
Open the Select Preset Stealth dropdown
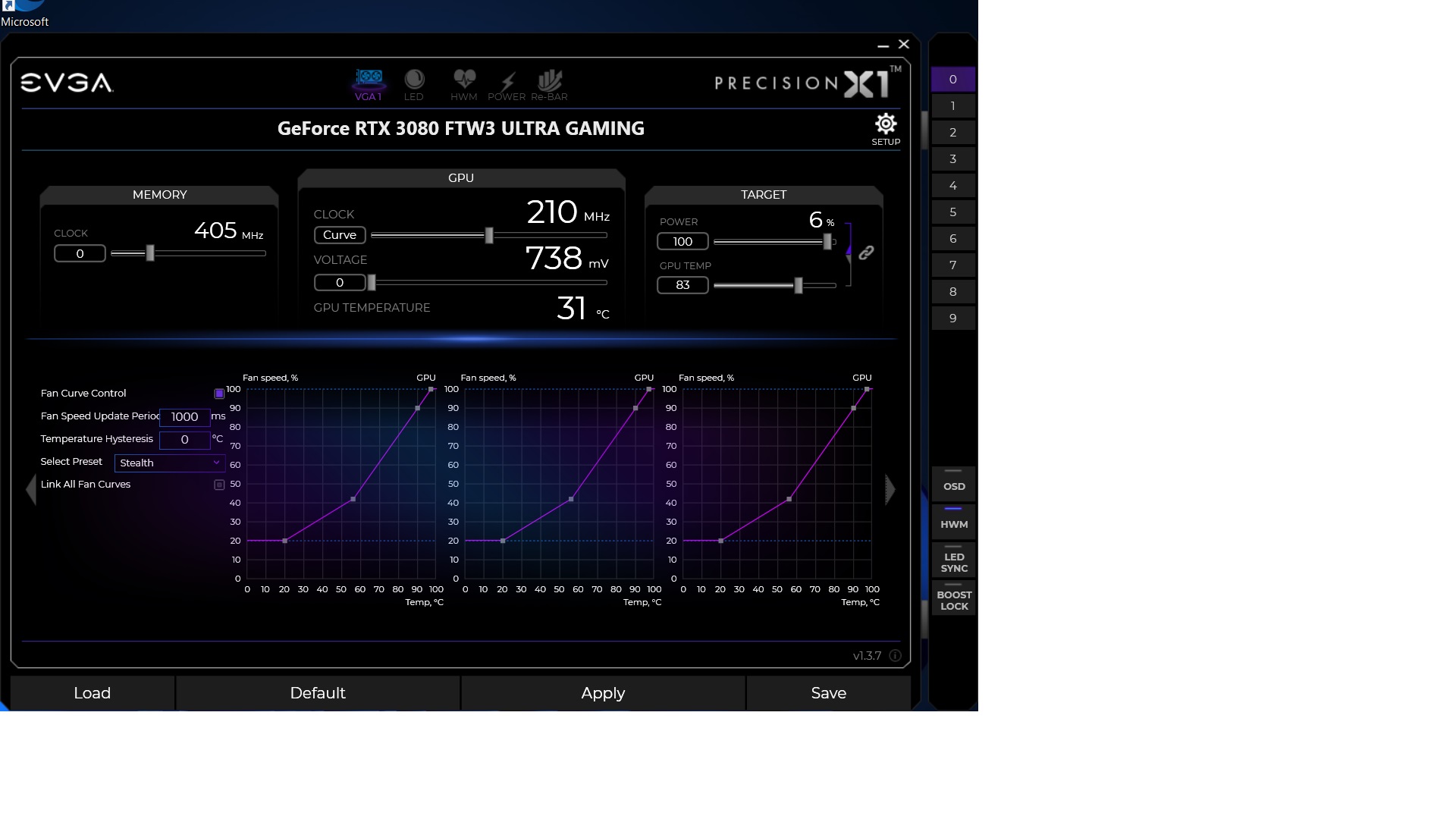(169, 463)
